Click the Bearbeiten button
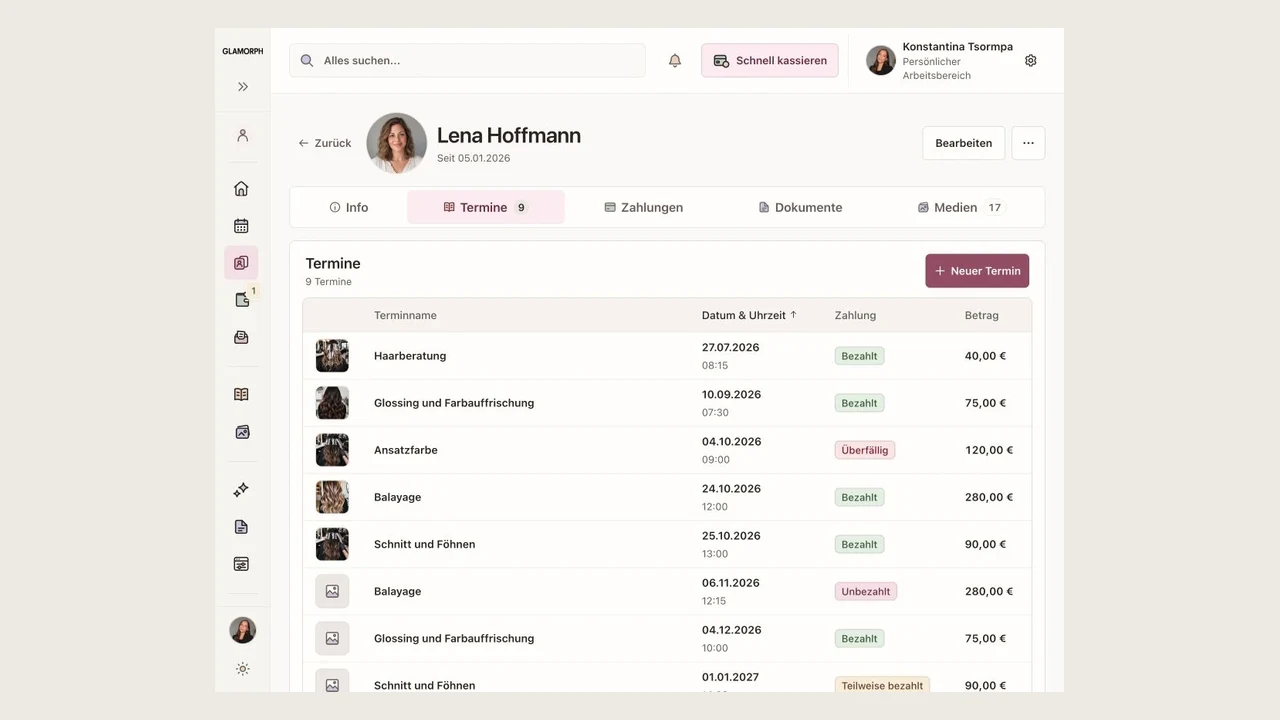 [x=964, y=143]
